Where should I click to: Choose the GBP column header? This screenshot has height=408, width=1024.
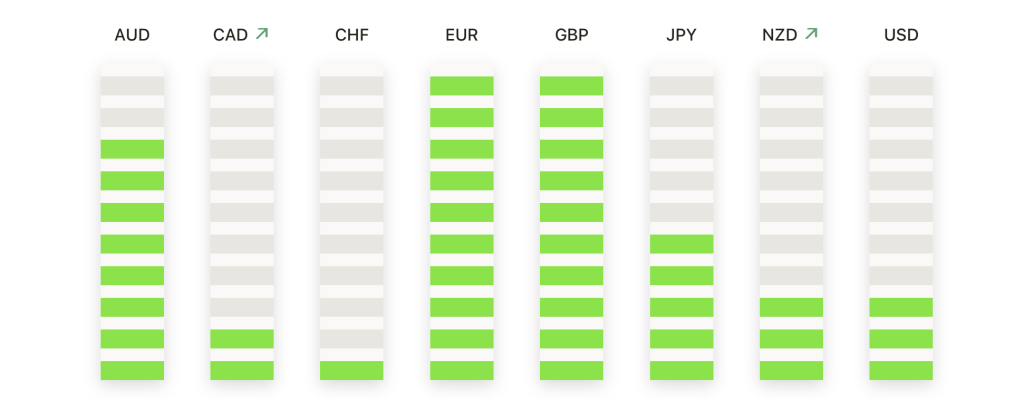tap(571, 35)
